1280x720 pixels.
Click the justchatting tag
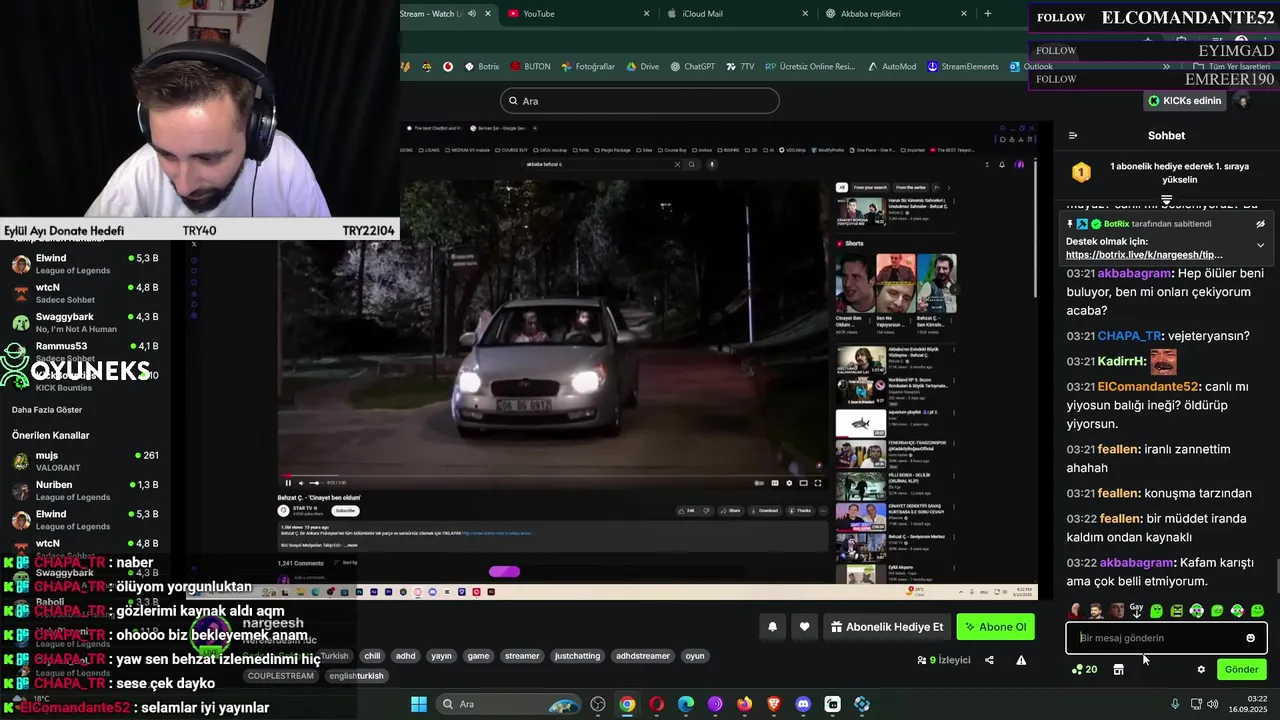tap(577, 656)
